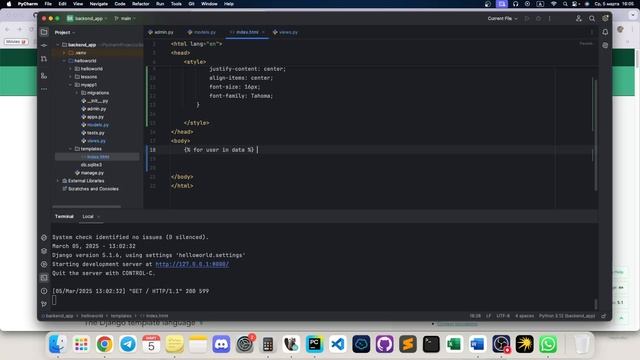Image resolution: width=640 pixels, height=360 pixels.
Task: Open Telegram in the Dock
Action: coord(128,344)
